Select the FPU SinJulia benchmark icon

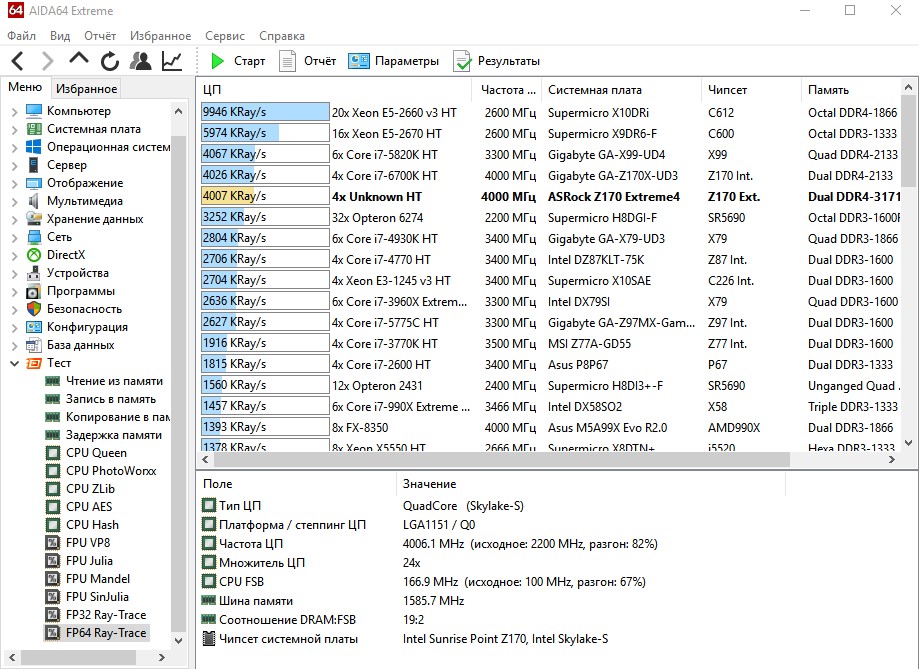(53, 597)
